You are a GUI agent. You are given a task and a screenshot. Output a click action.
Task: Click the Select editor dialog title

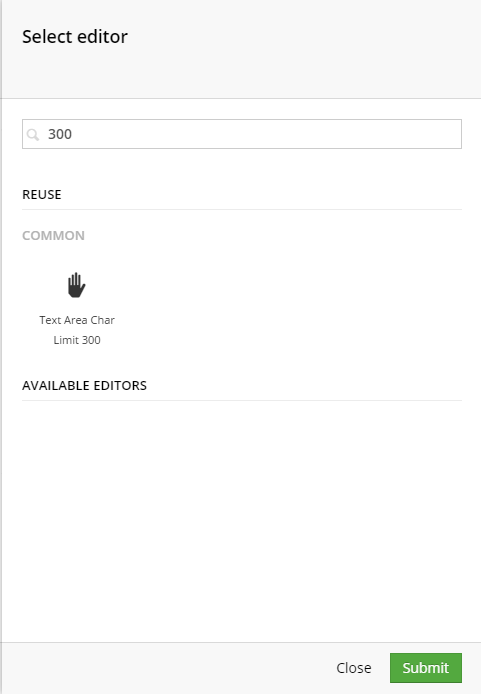click(x=75, y=37)
